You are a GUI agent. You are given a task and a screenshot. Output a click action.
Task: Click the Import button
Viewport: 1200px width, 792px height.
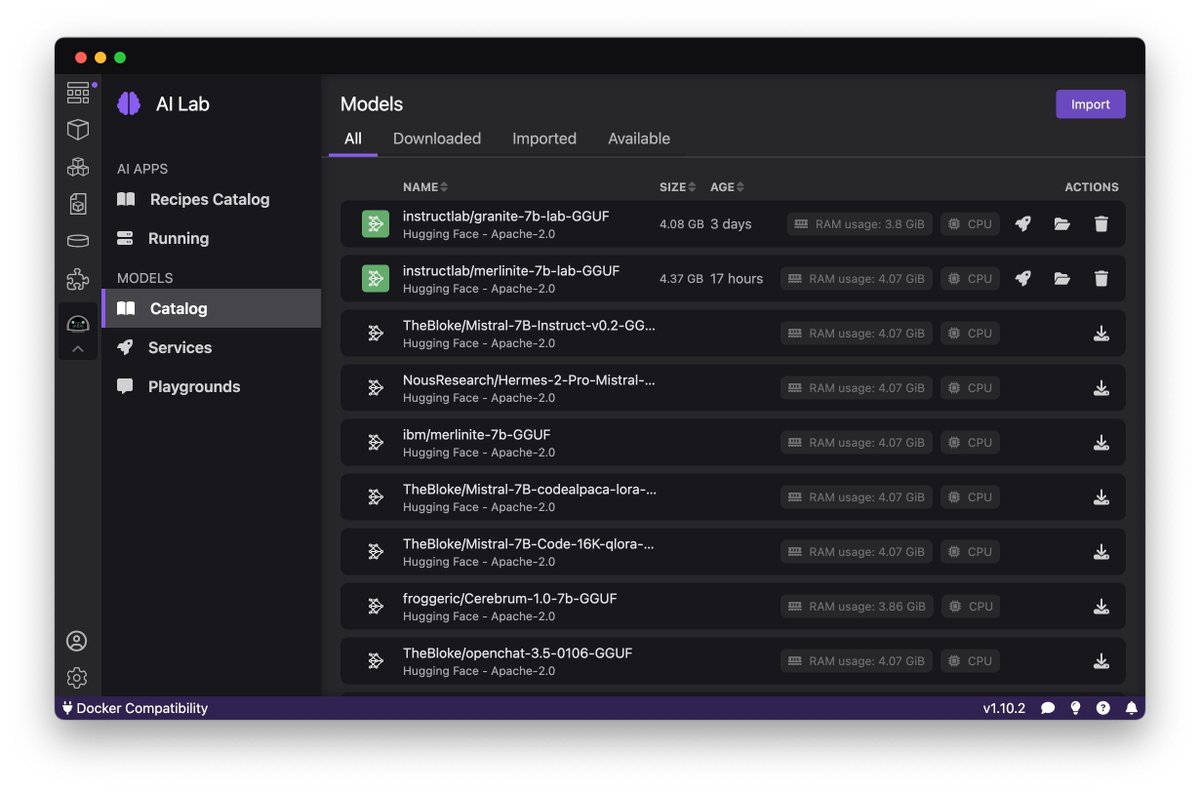pyautogui.click(x=1090, y=104)
